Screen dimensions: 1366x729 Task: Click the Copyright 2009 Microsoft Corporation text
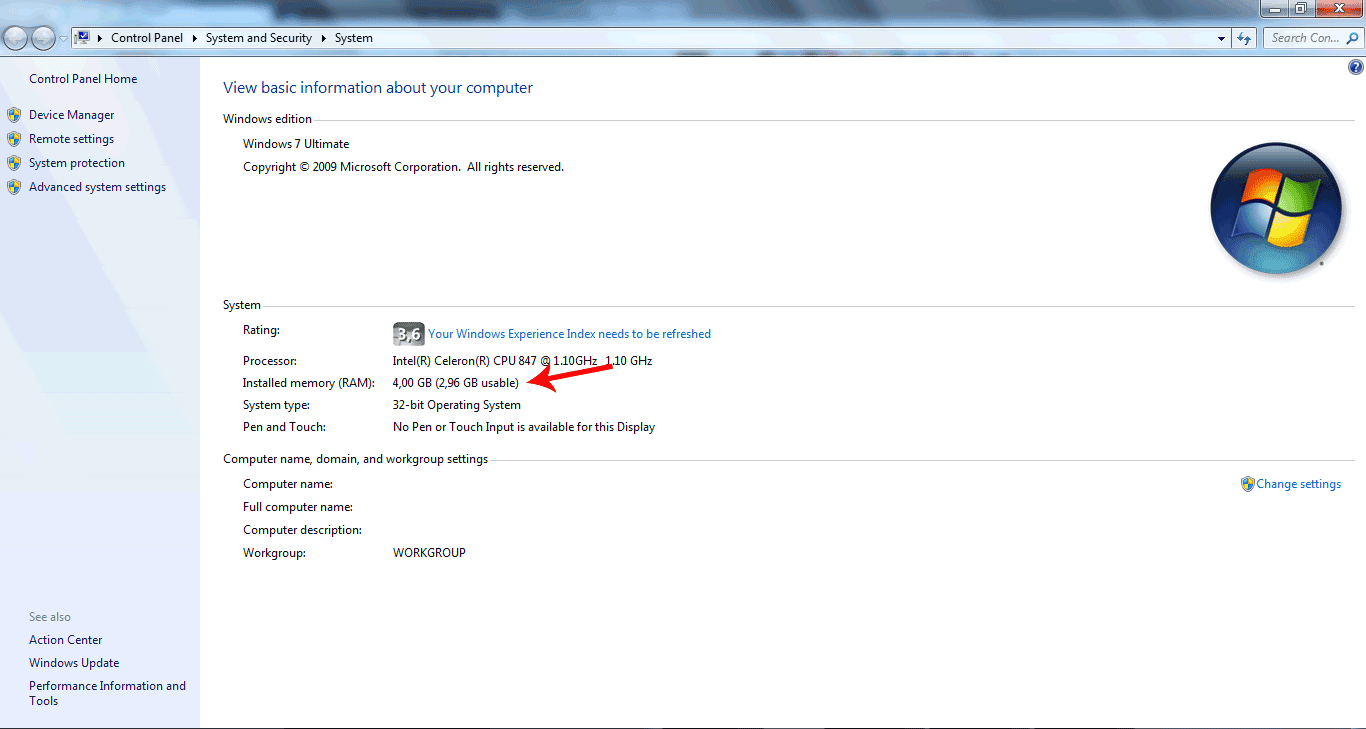(x=403, y=167)
